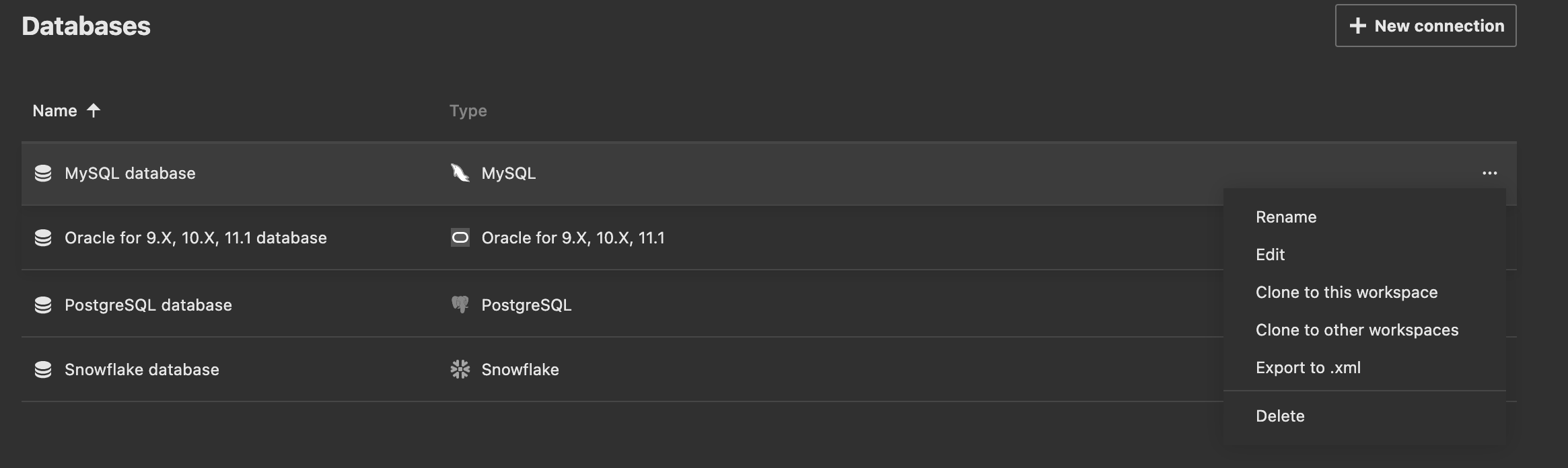Image resolution: width=1568 pixels, height=468 pixels.
Task: Choose Clone to this workspace
Action: 1346,292
